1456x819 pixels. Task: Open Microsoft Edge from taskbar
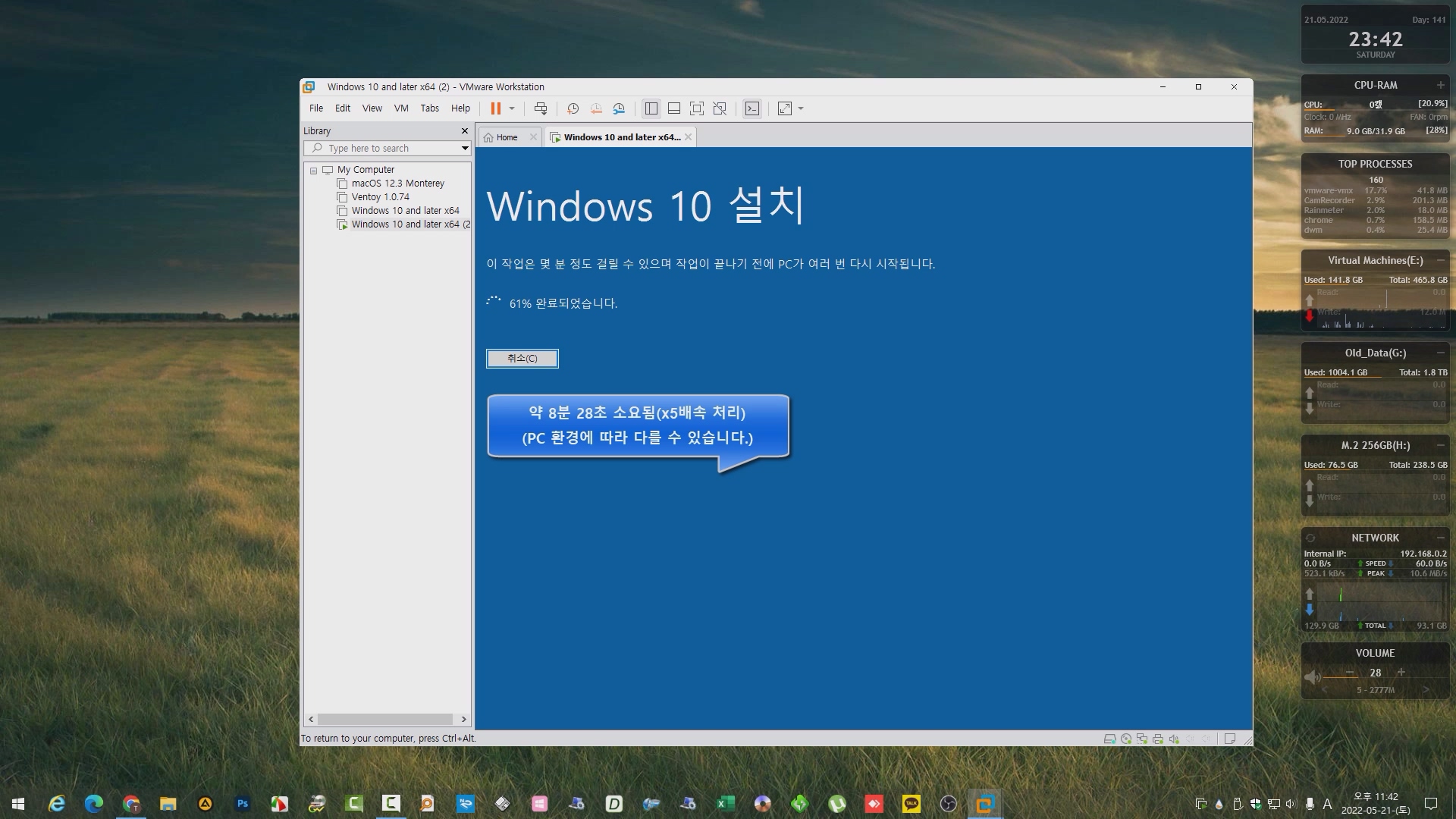(93, 804)
